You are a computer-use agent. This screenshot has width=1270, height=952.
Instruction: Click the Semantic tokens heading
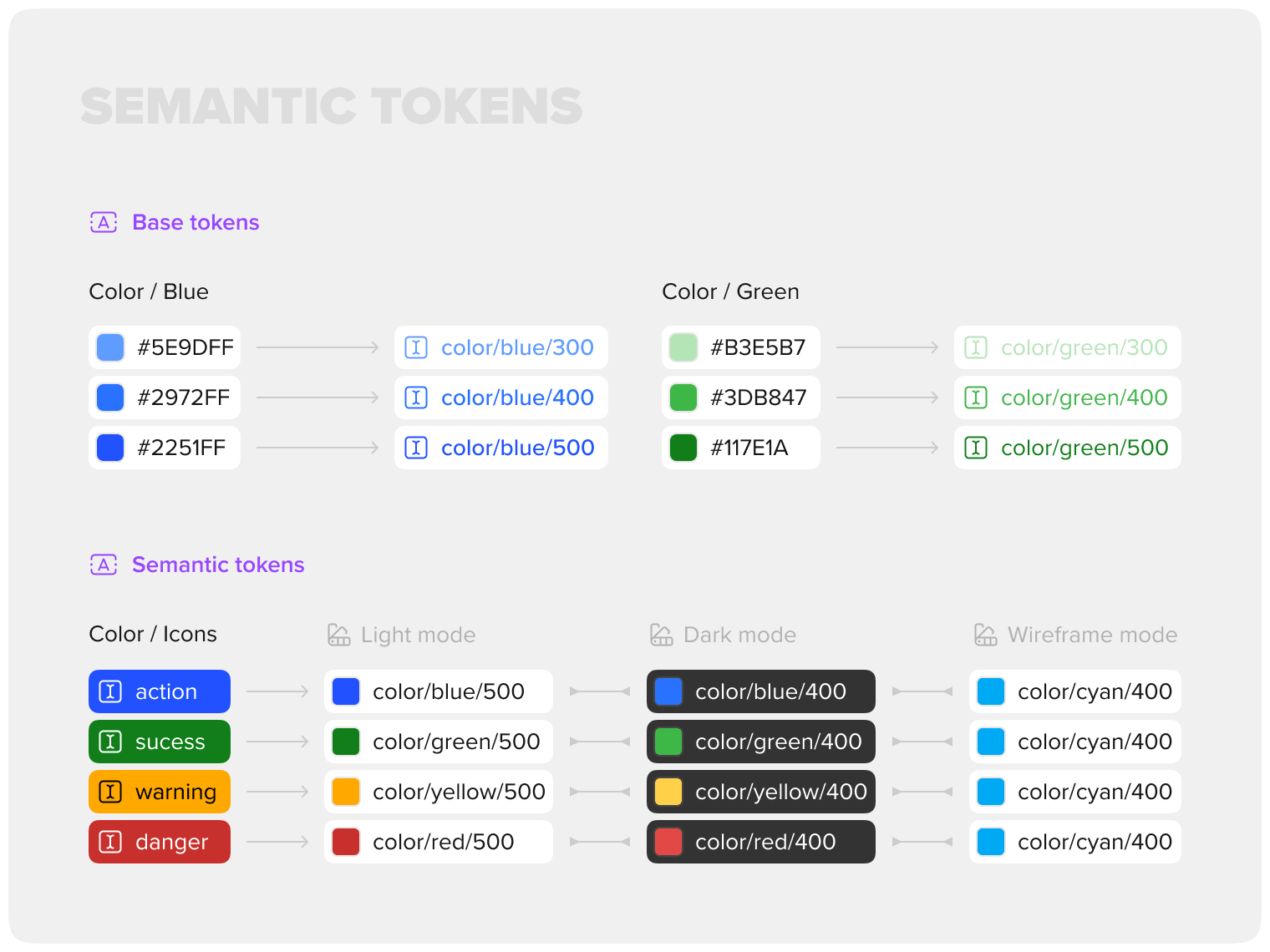[218, 565]
